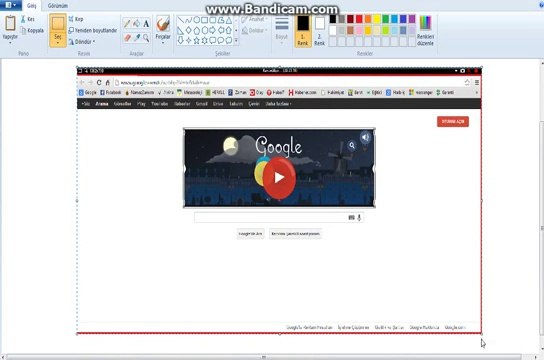
Task: Open Renkleri düzenle color editor
Action: (x=425, y=31)
